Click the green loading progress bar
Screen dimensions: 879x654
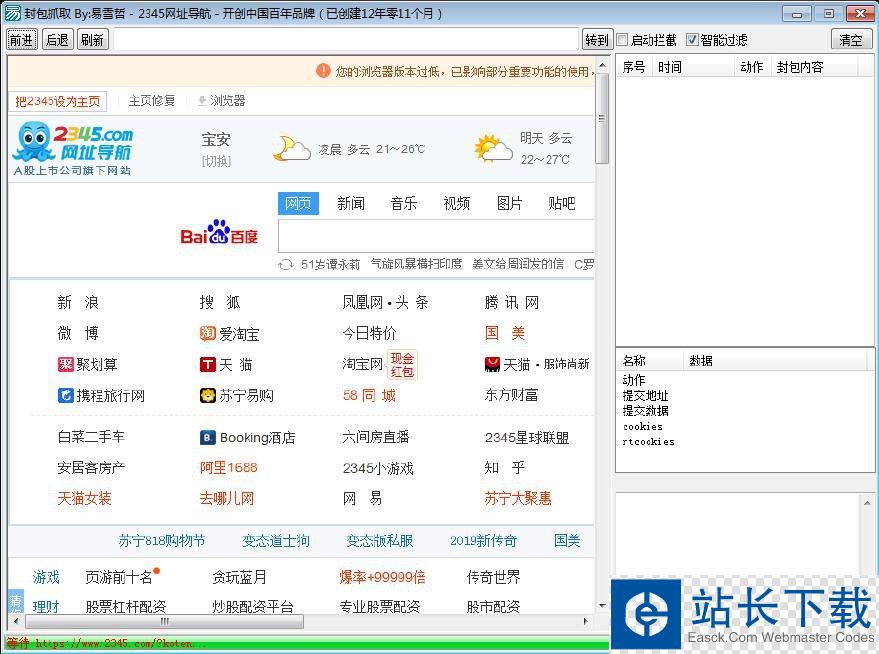307,644
